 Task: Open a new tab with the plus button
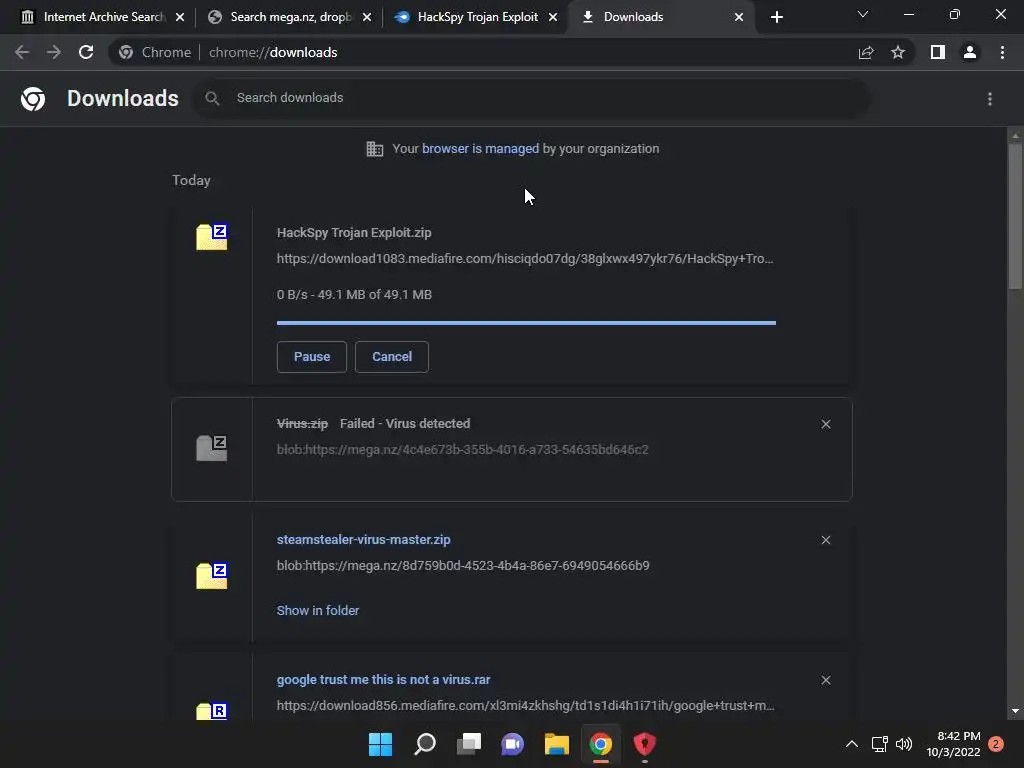pos(776,17)
